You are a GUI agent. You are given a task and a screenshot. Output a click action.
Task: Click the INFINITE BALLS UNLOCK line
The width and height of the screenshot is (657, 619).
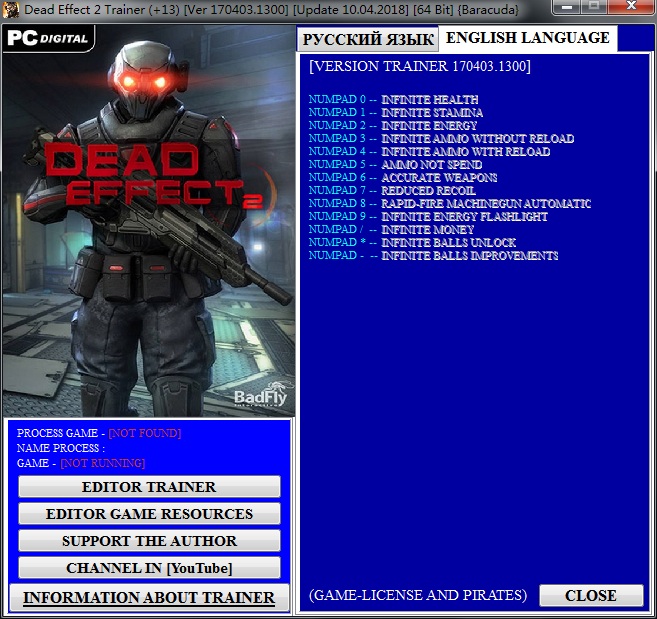click(412, 242)
